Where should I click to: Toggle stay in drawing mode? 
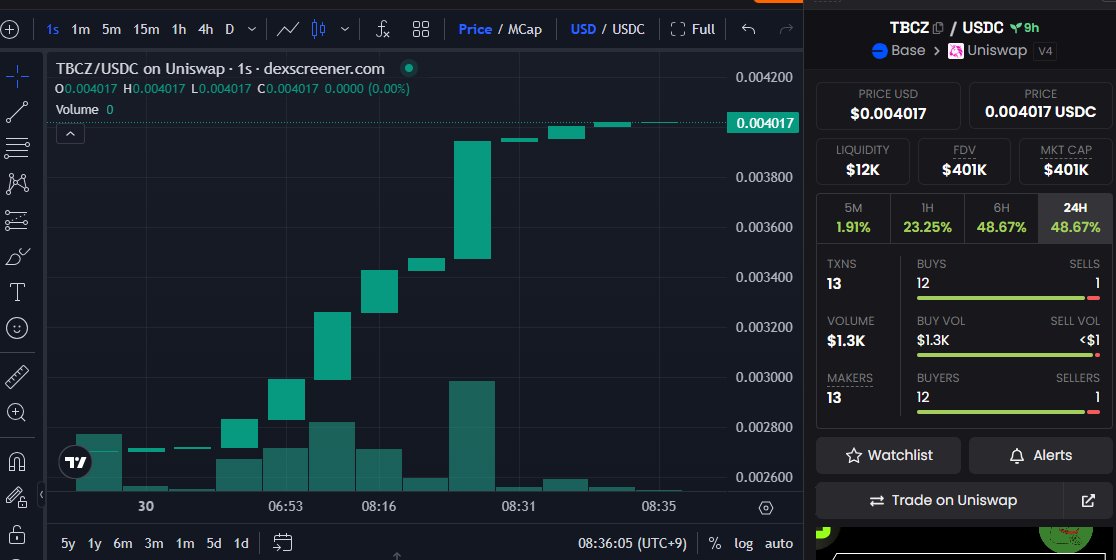17,497
